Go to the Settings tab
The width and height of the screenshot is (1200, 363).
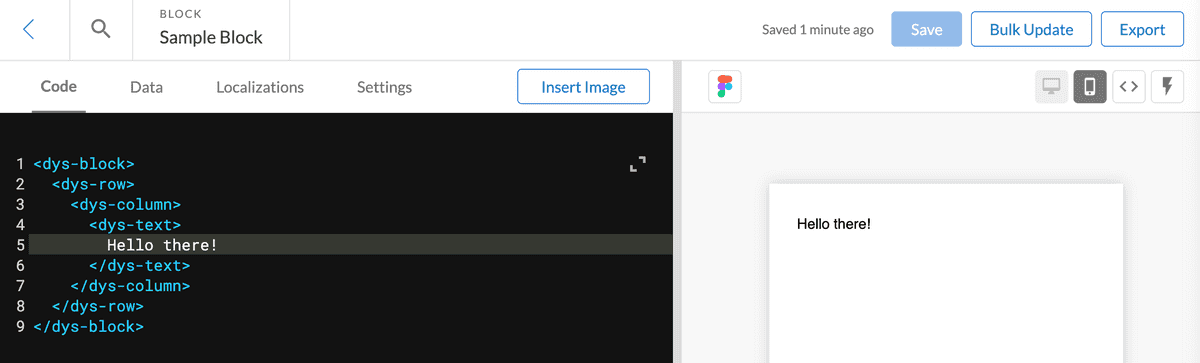point(384,87)
